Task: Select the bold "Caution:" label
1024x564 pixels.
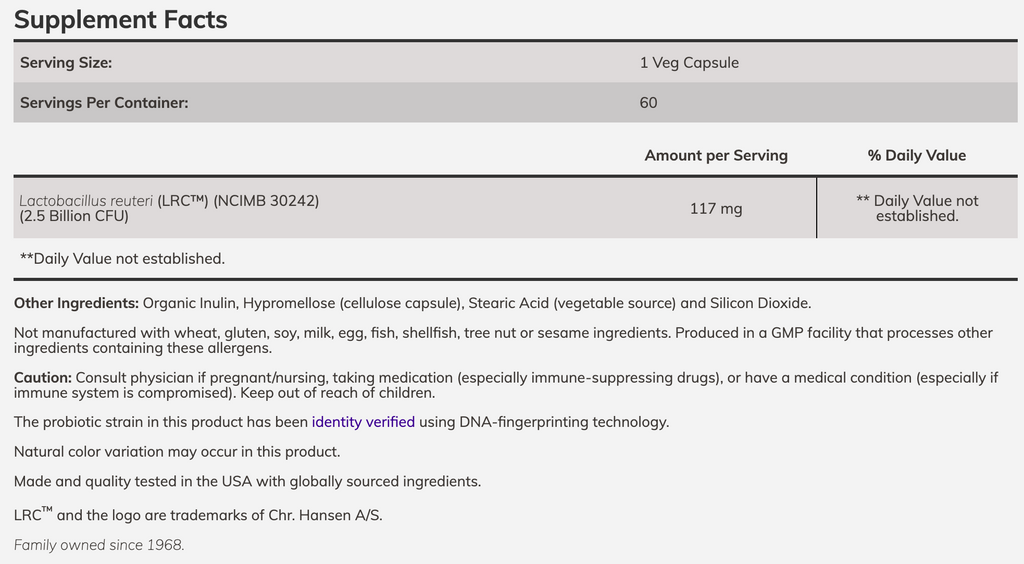Action: point(43,378)
